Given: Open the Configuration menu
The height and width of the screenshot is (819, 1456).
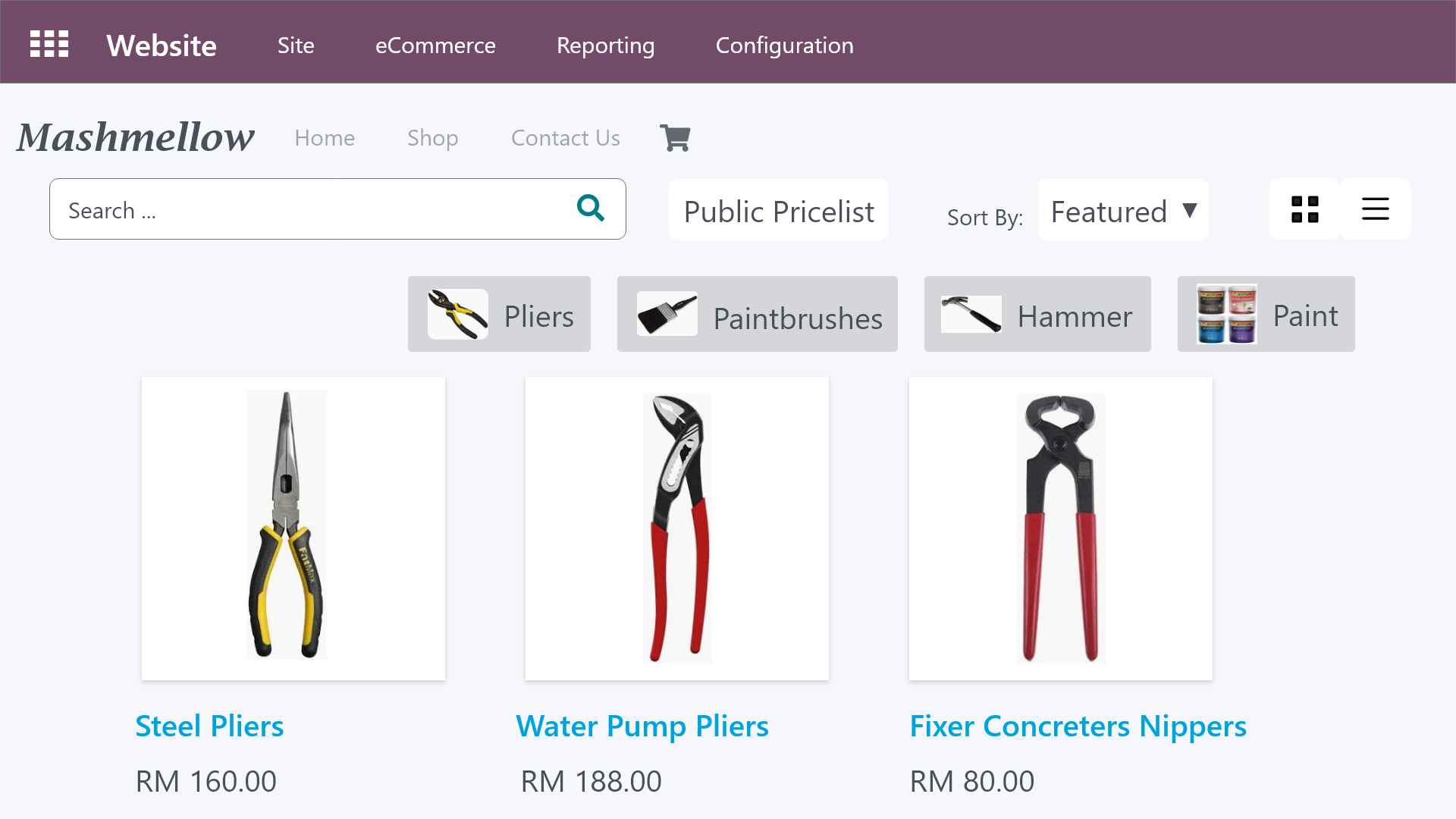Looking at the screenshot, I should point(784,45).
